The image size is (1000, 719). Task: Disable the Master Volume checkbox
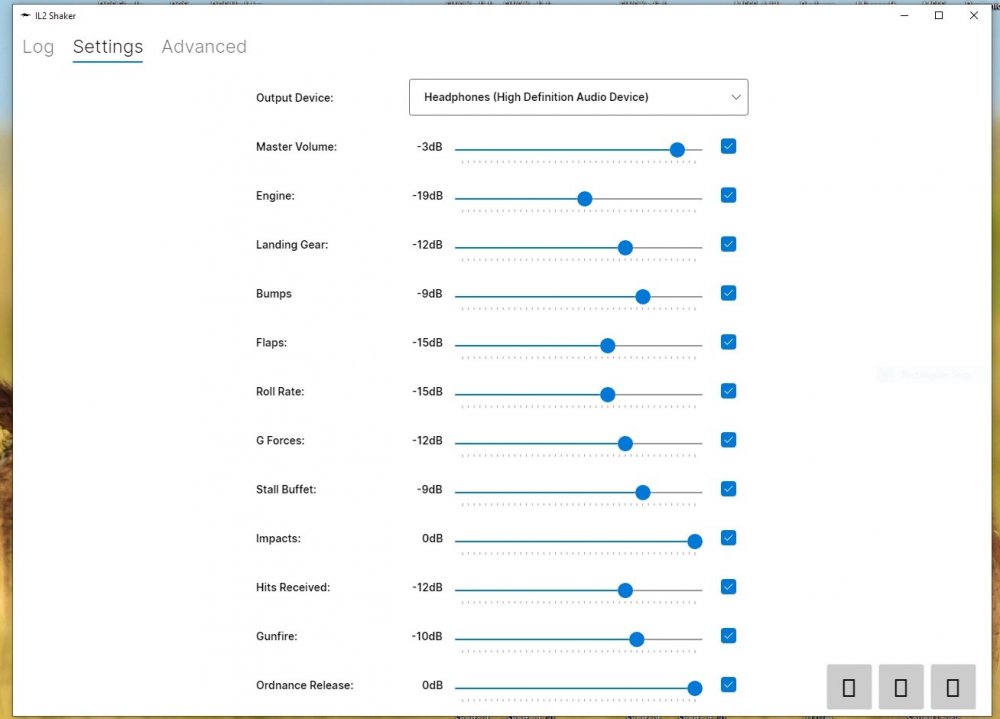tap(728, 146)
